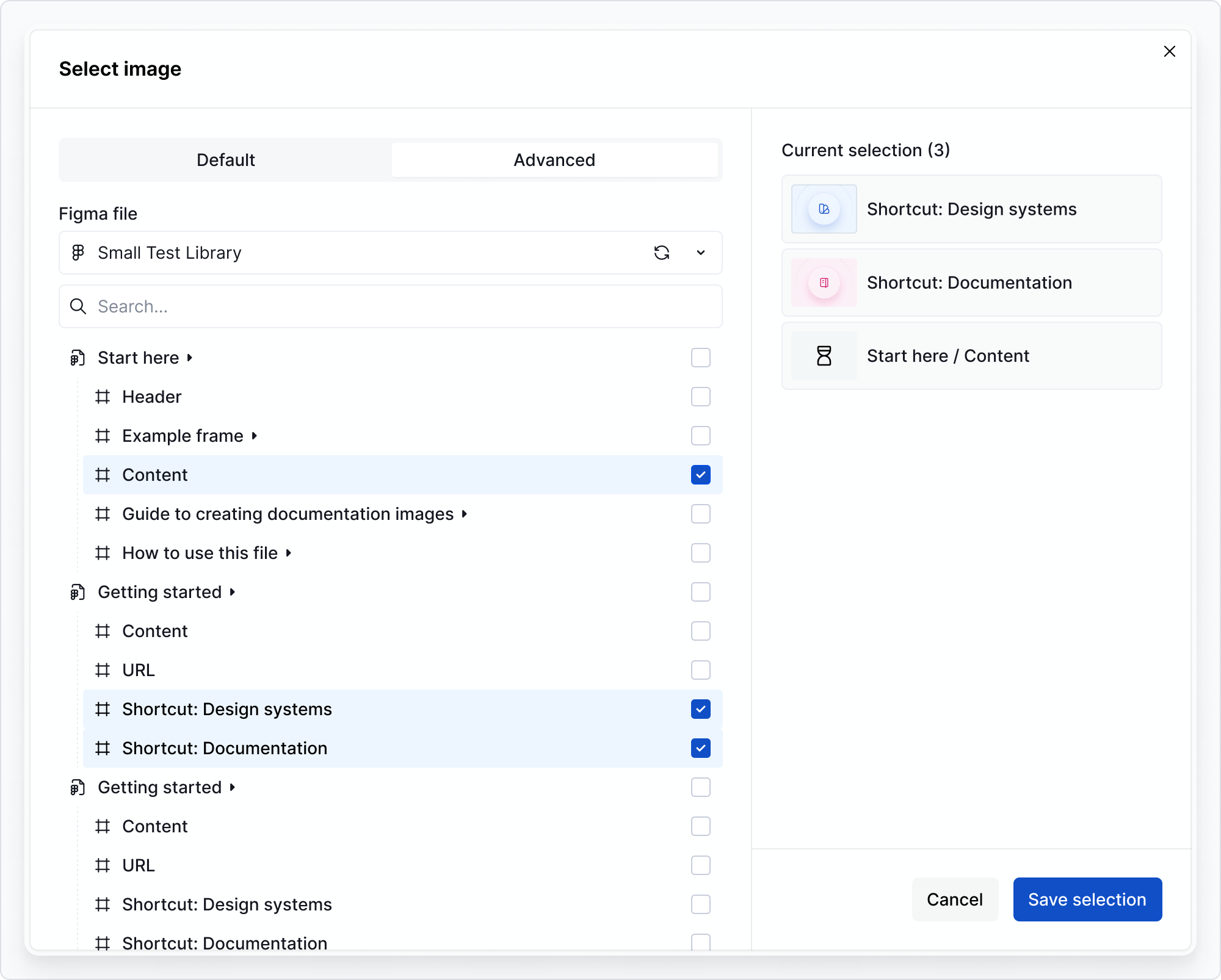Click the Figma logo in the file selector
The image size is (1221, 980).
click(78, 253)
